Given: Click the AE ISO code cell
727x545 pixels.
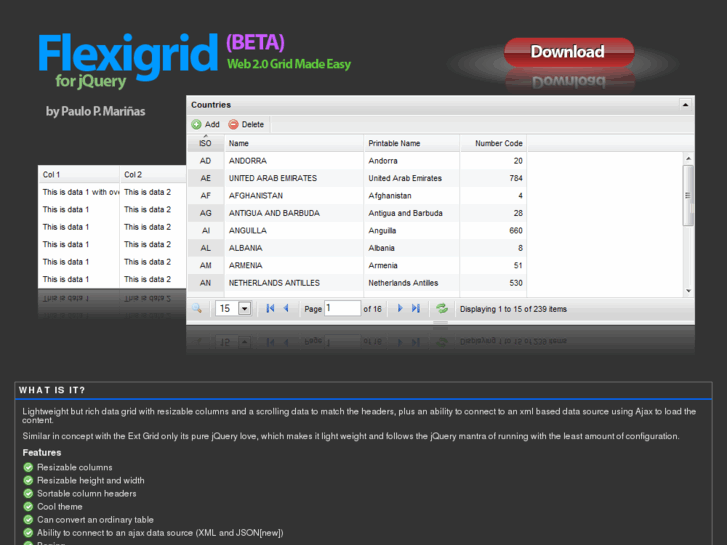Looking at the screenshot, I should (205, 178).
